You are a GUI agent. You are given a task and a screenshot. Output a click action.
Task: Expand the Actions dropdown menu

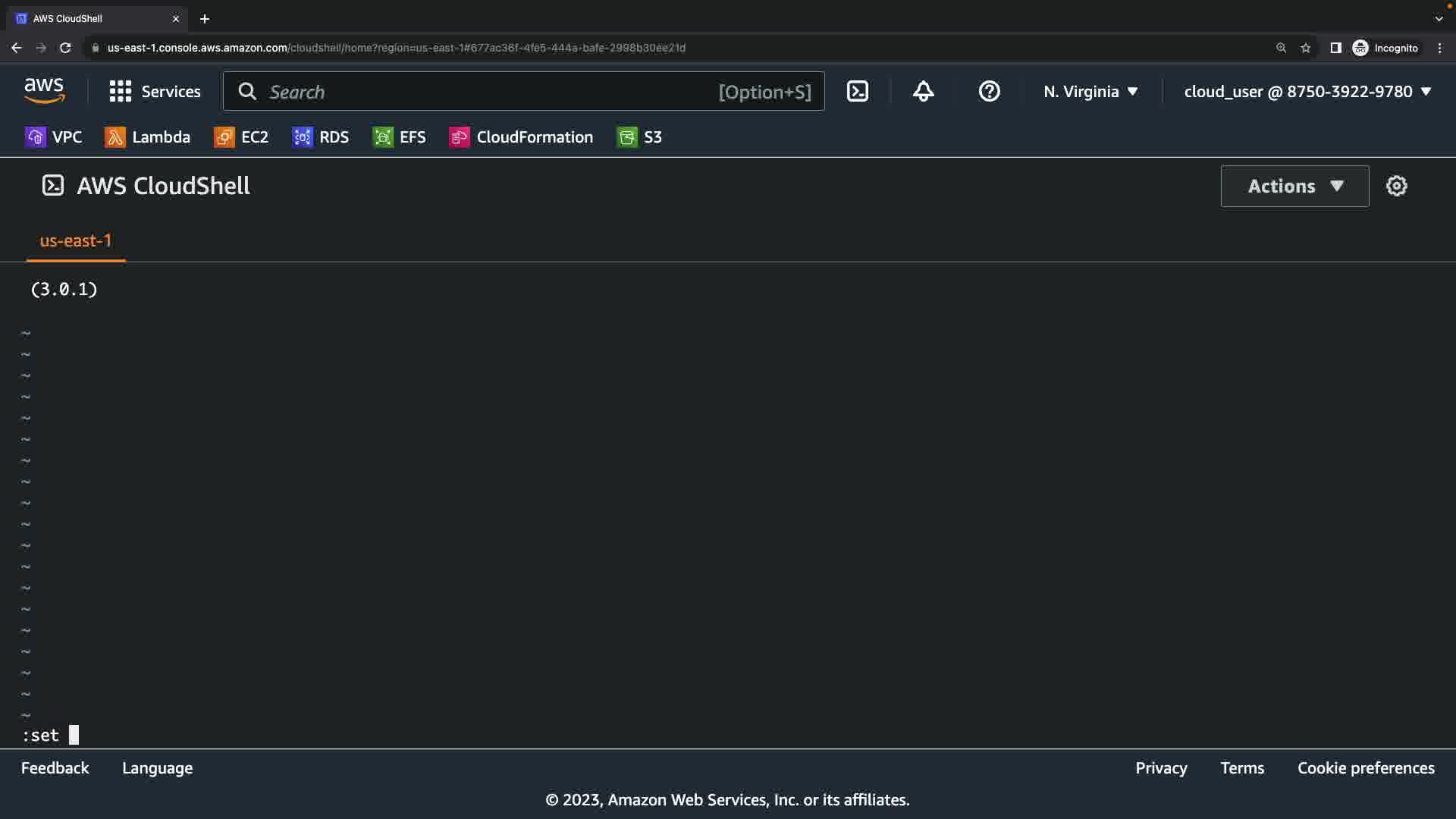coord(1294,186)
